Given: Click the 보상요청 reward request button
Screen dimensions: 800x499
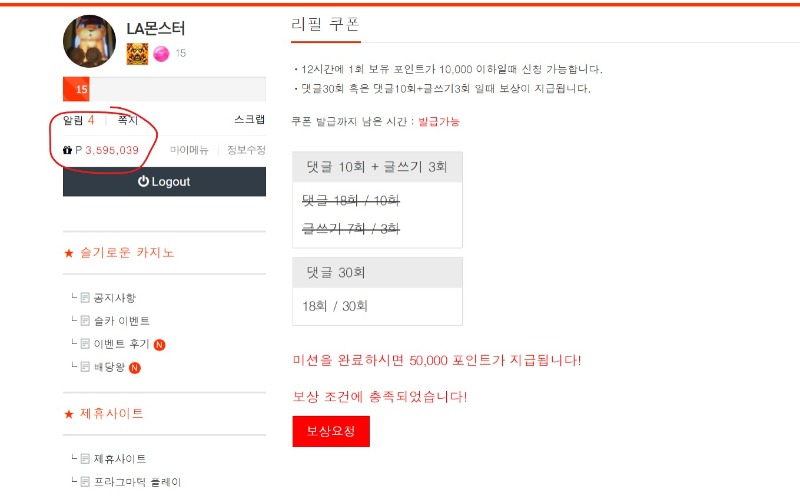Looking at the screenshot, I should pos(331,431).
